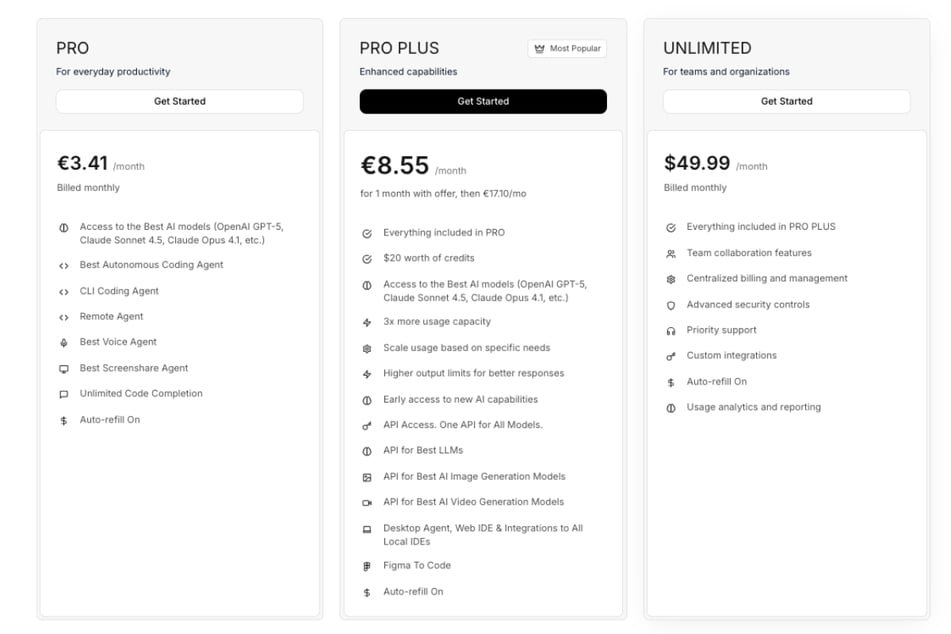The image size is (951, 634).
Task: Click the €8.55 price in PRO PLUS
Action: coord(395,165)
